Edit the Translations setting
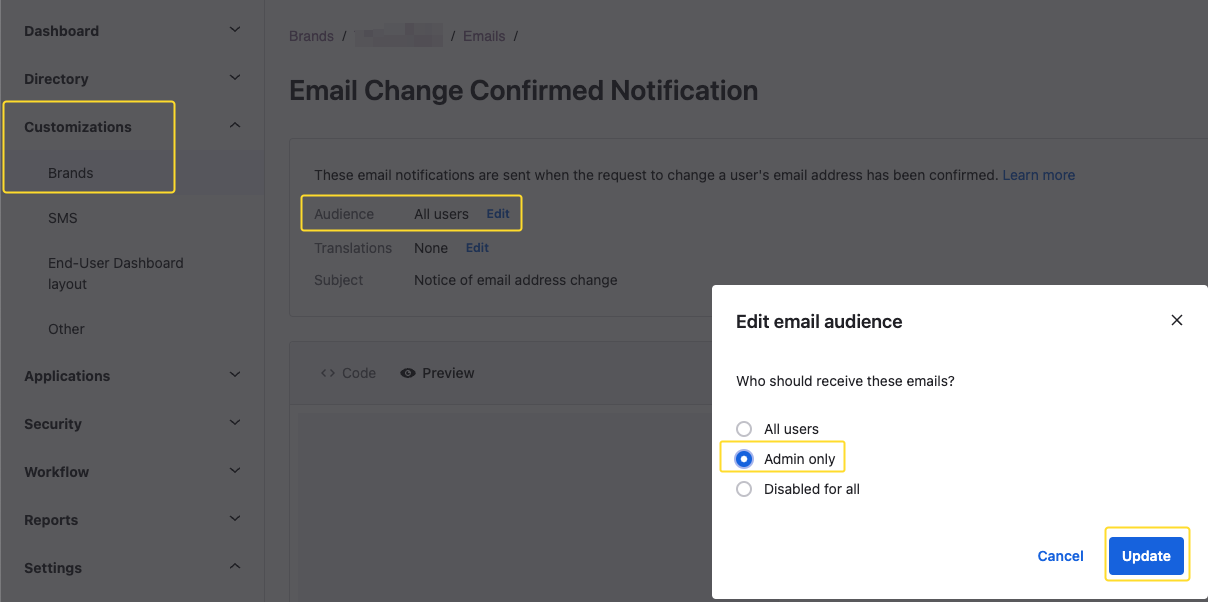The width and height of the screenshot is (1208, 602). [x=477, y=247]
